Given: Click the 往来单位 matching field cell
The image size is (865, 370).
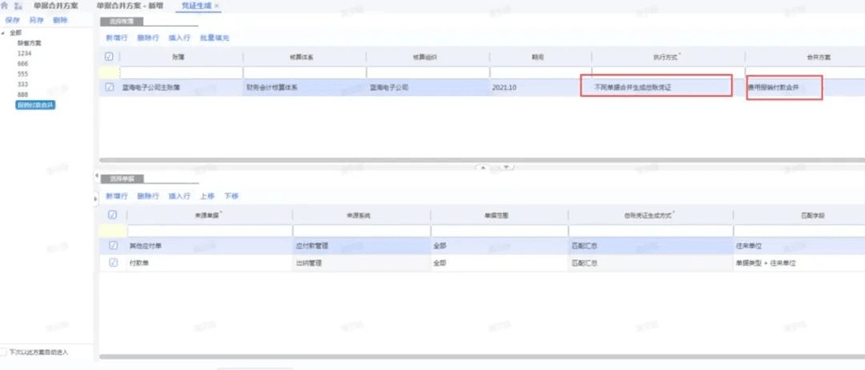Looking at the screenshot, I should click(x=799, y=246).
